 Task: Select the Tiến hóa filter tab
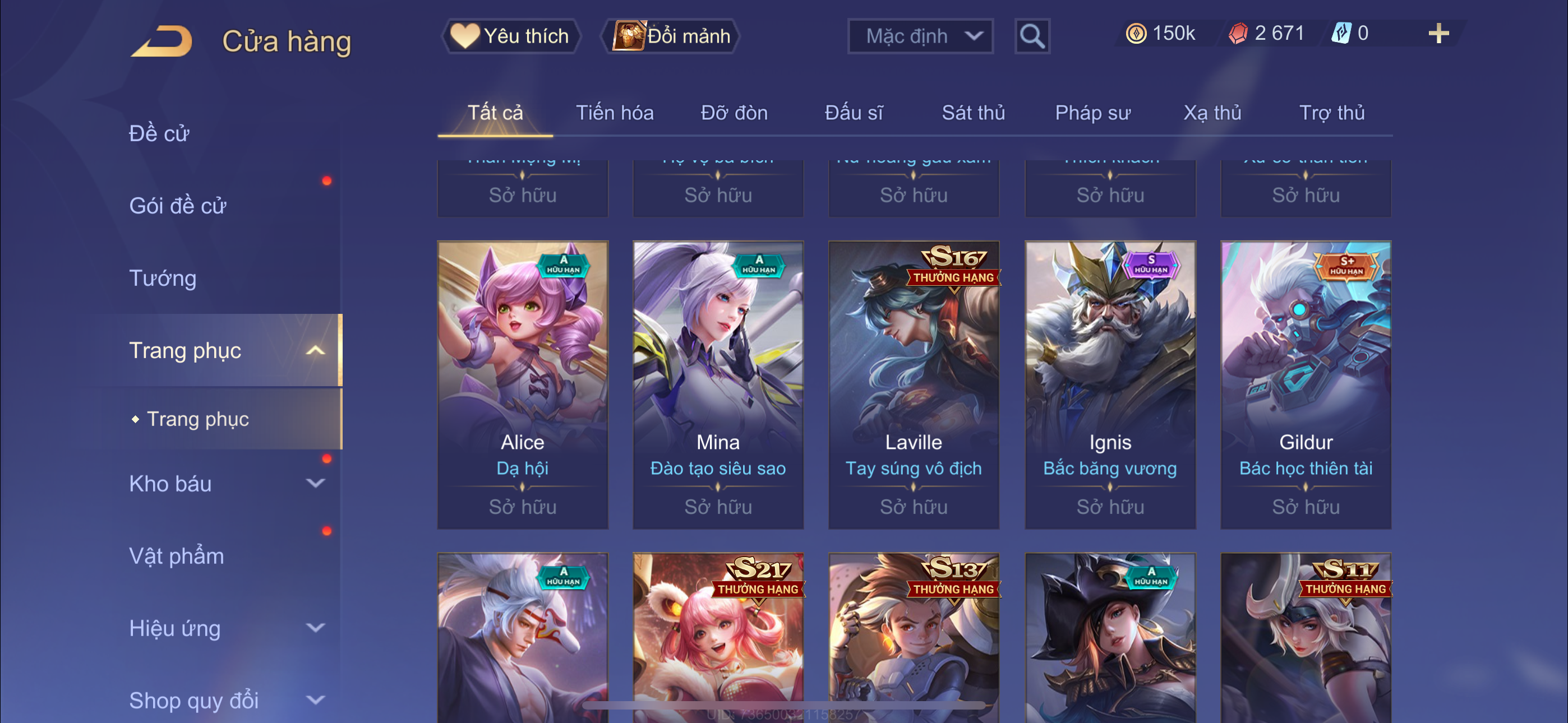pyautogui.click(x=615, y=113)
